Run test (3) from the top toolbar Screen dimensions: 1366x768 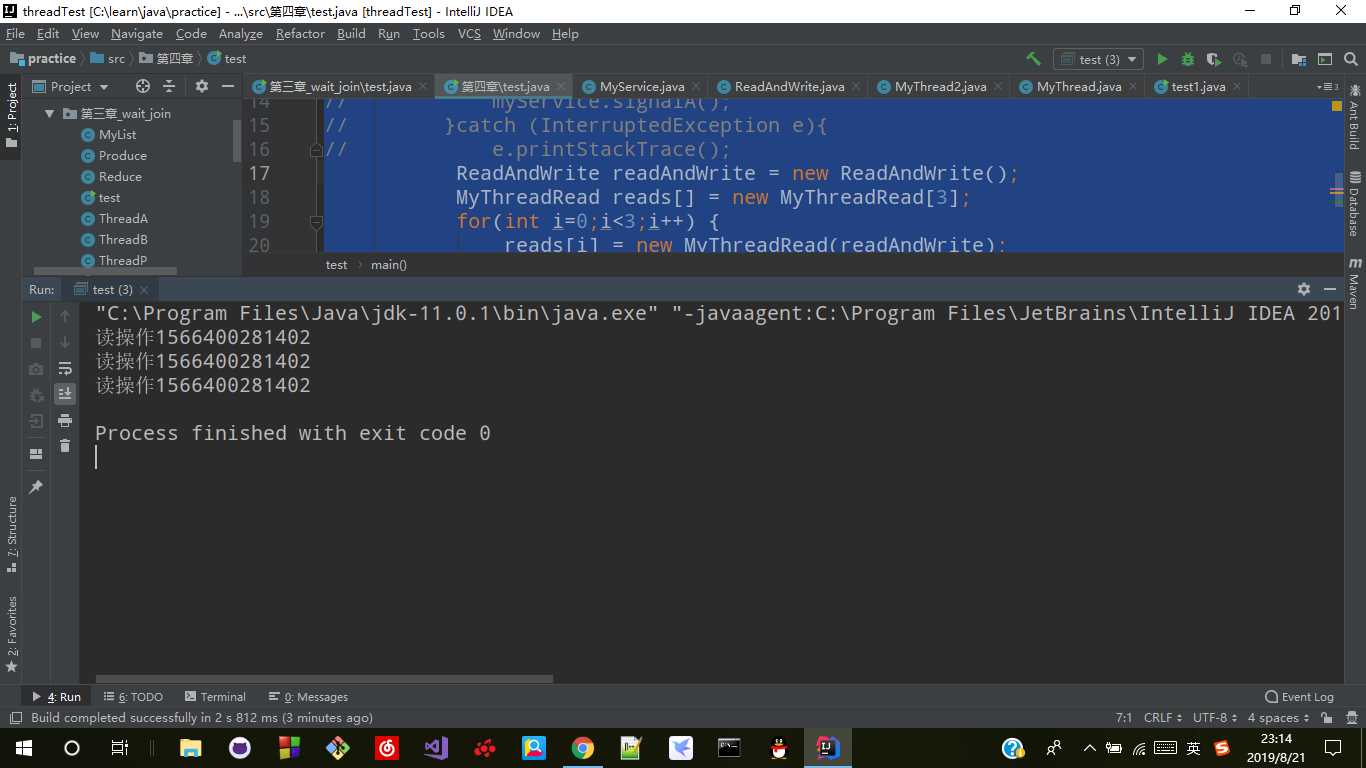(x=1162, y=59)
